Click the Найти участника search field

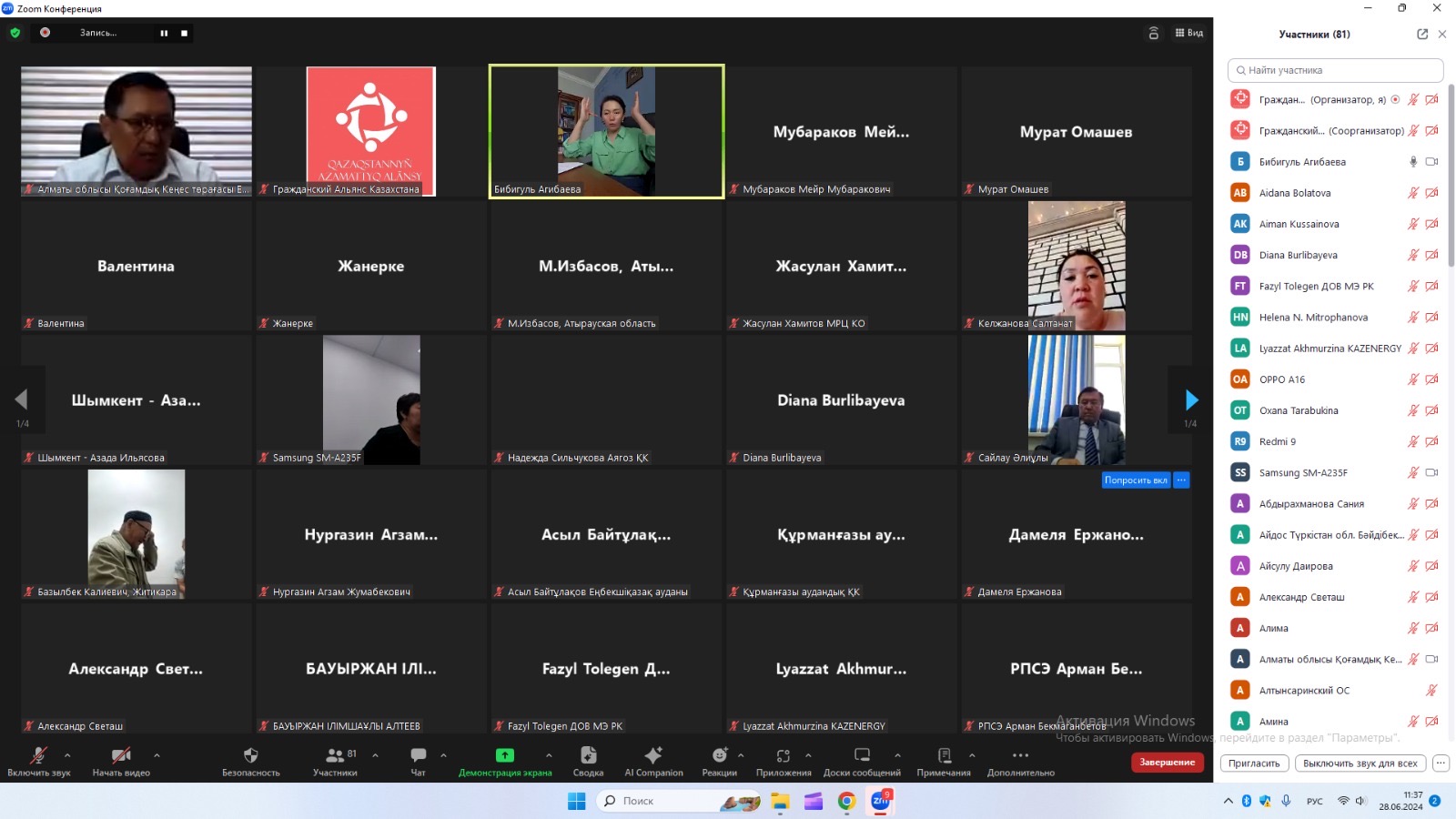[x=1336, y=70]
